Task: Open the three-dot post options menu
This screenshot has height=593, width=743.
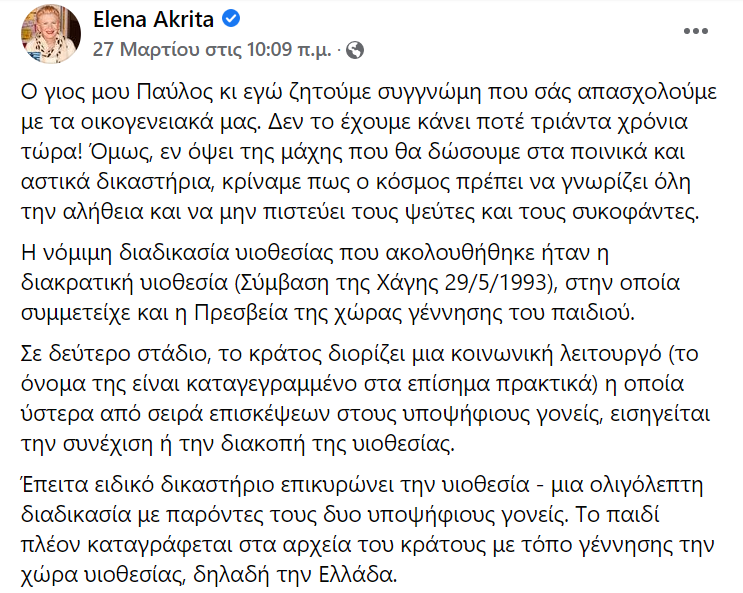Action: [696, 31]
